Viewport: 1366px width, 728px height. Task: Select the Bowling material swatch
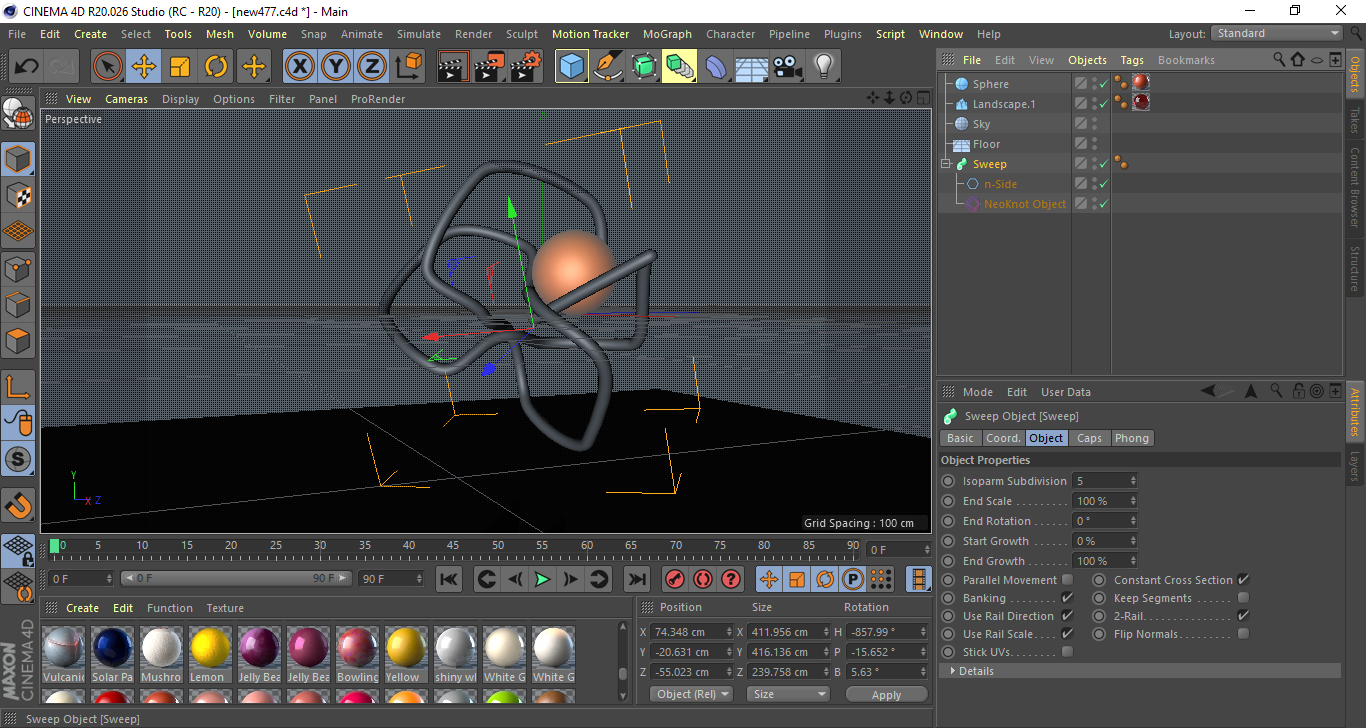[357, 655]
